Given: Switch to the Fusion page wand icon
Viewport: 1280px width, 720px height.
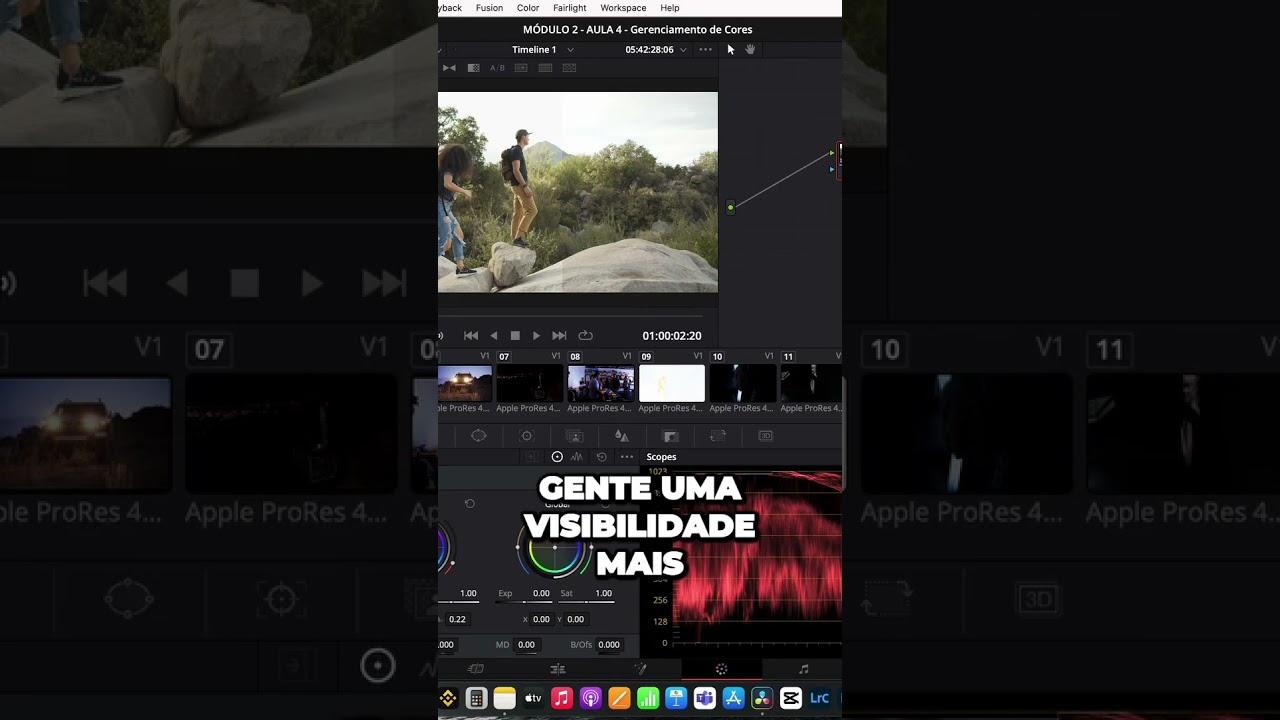Looking at the screenshot, I should pyautogui.click(x=640, y=669).
